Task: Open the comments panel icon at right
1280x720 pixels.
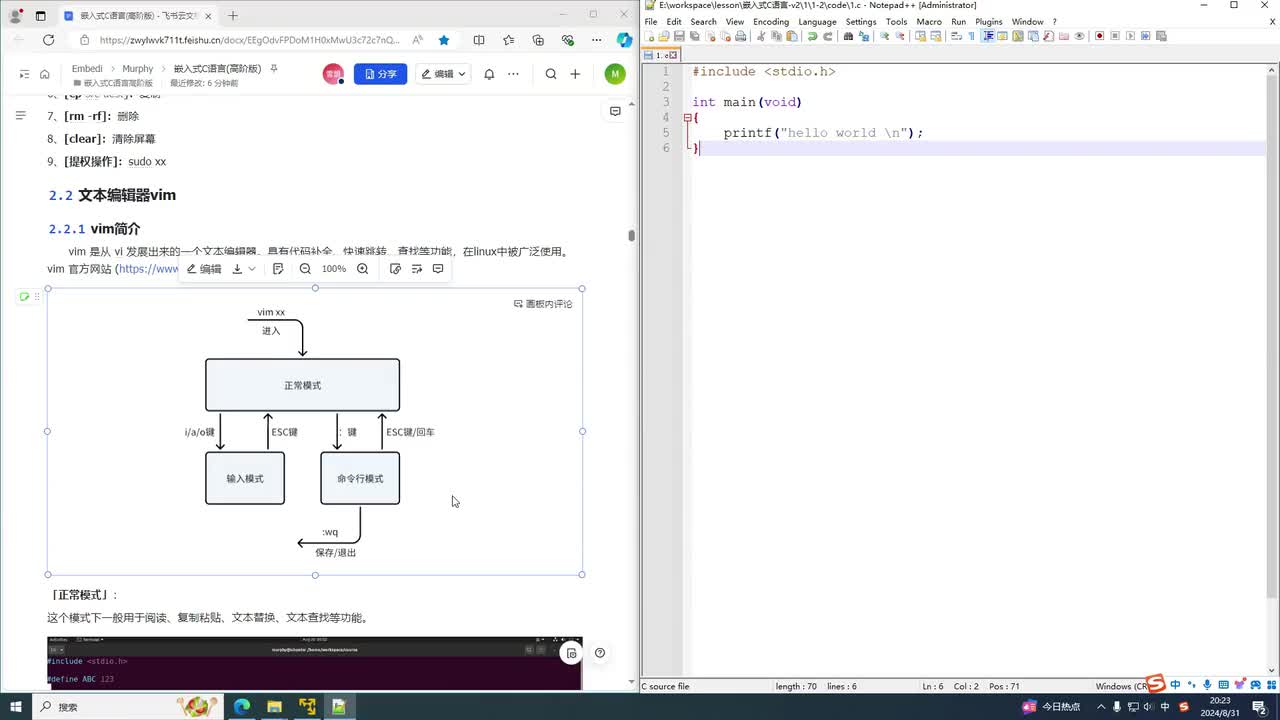Action: tap(616, 111)
